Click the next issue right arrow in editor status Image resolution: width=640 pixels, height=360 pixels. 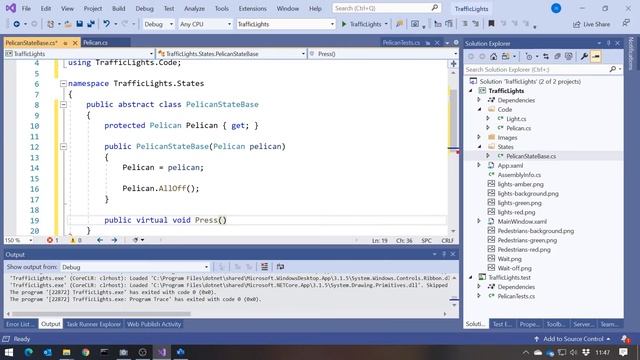tap(114, 240)
